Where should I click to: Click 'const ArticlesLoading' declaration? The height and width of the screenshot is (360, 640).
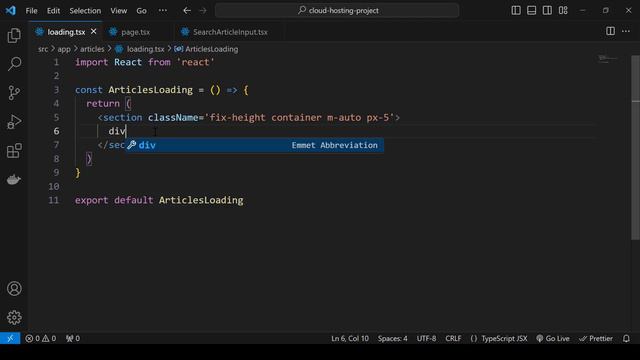tap(133, 90)
